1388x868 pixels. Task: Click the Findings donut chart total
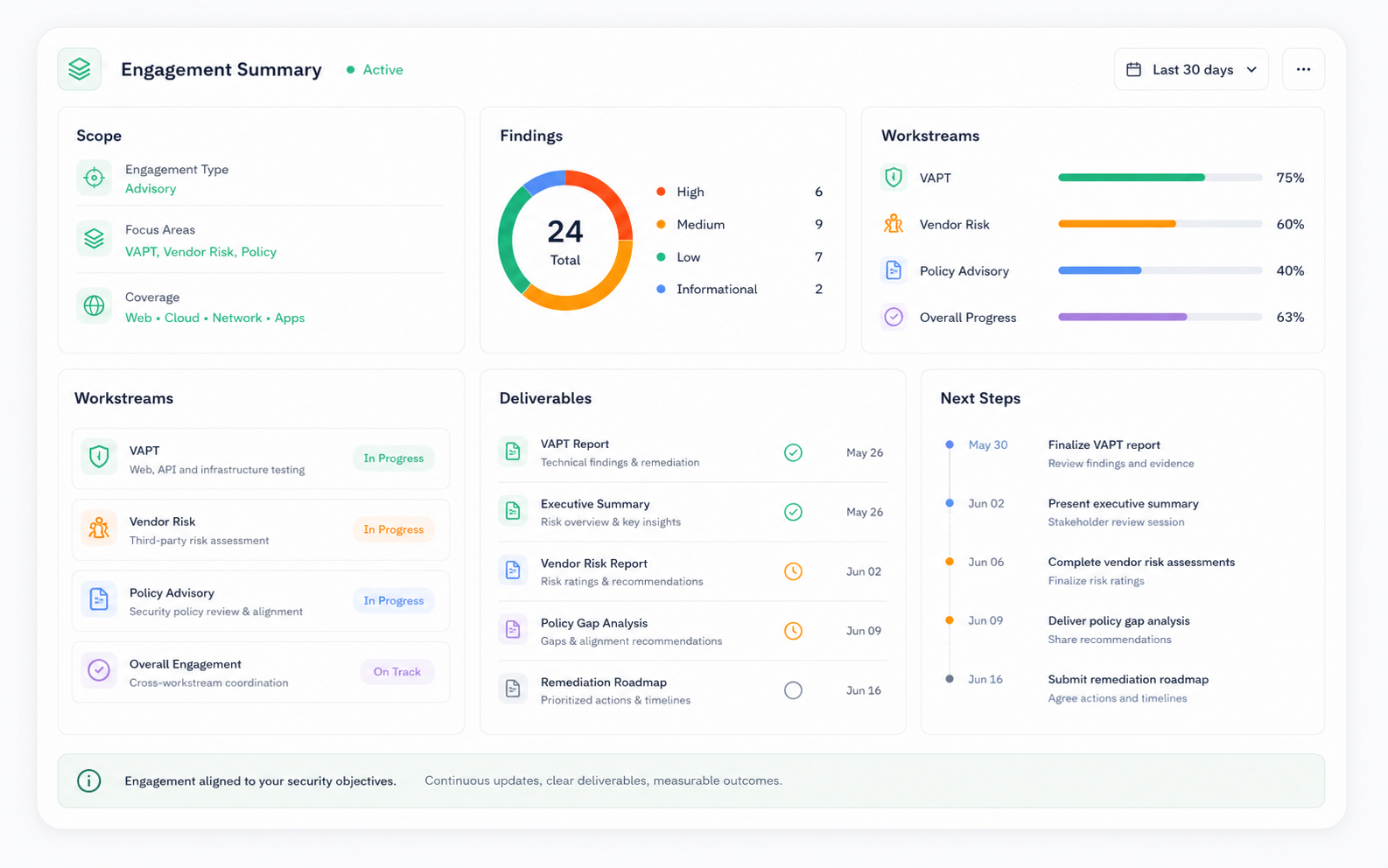click(565, 241)
